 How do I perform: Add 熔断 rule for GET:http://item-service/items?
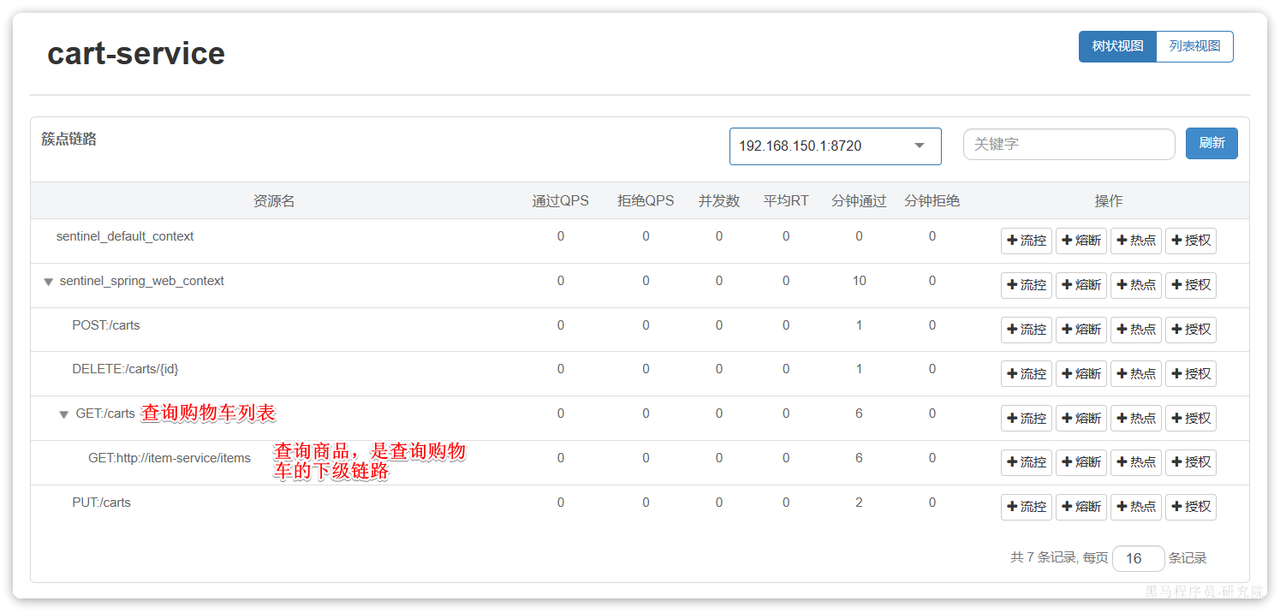tap(1081, 462)
